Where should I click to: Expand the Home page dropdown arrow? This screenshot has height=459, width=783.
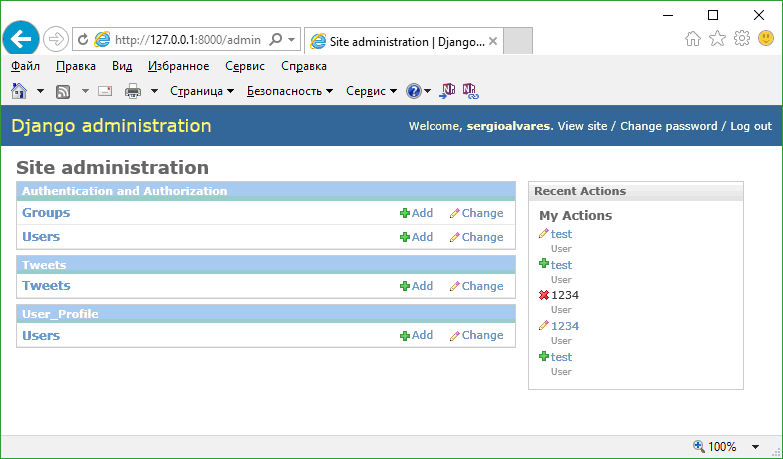pos(40,91)
